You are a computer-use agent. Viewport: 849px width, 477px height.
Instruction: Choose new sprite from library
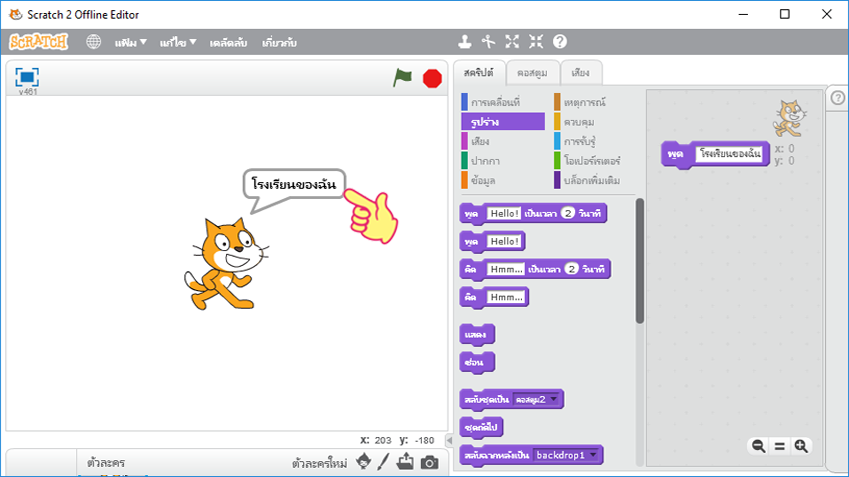pyautogui.click(x=364, y=462)
